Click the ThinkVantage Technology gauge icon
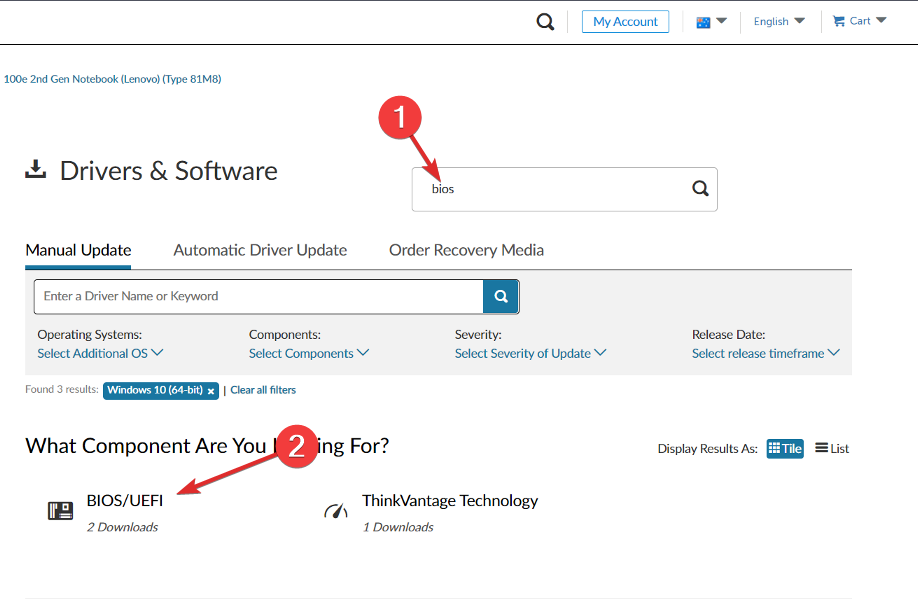918x600 pixels. click(336, 511)
